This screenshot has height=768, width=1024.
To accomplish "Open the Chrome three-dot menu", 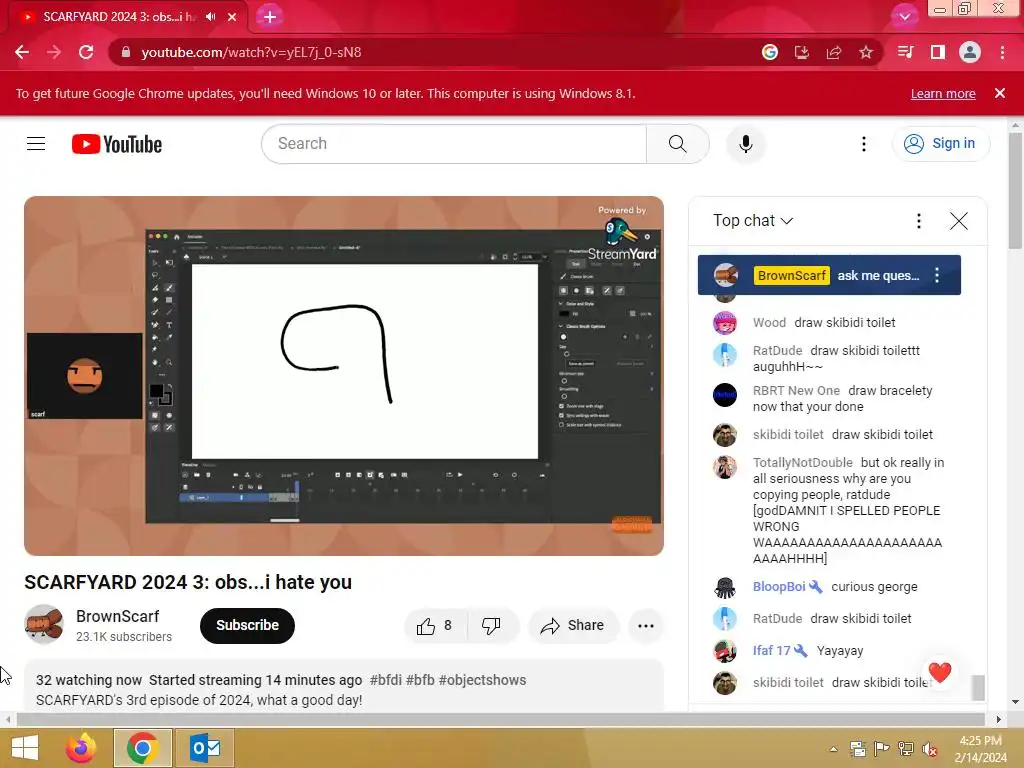I will pos(1002,52).
